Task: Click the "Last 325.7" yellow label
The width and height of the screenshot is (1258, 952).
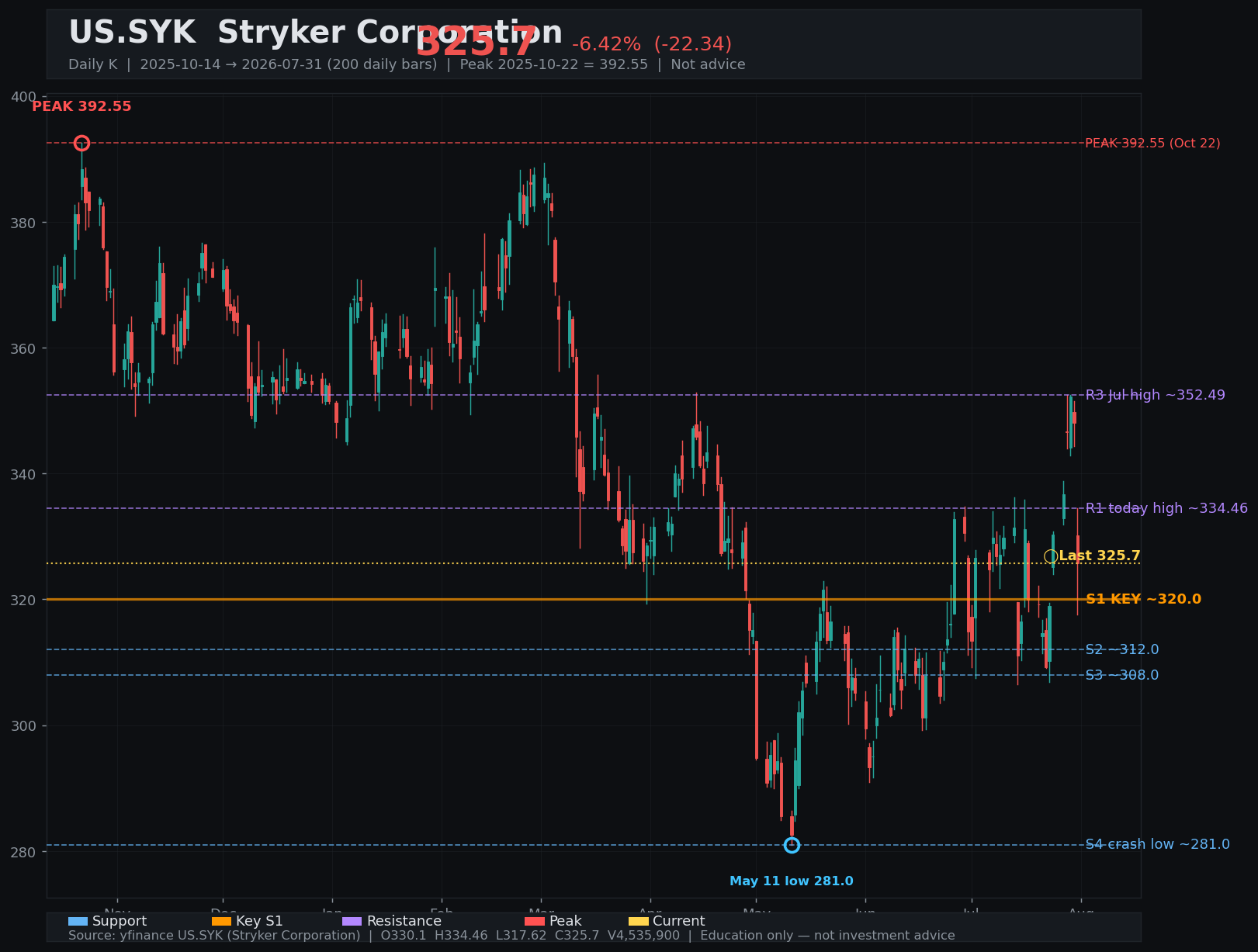Action: click(x=1100, y=556)
